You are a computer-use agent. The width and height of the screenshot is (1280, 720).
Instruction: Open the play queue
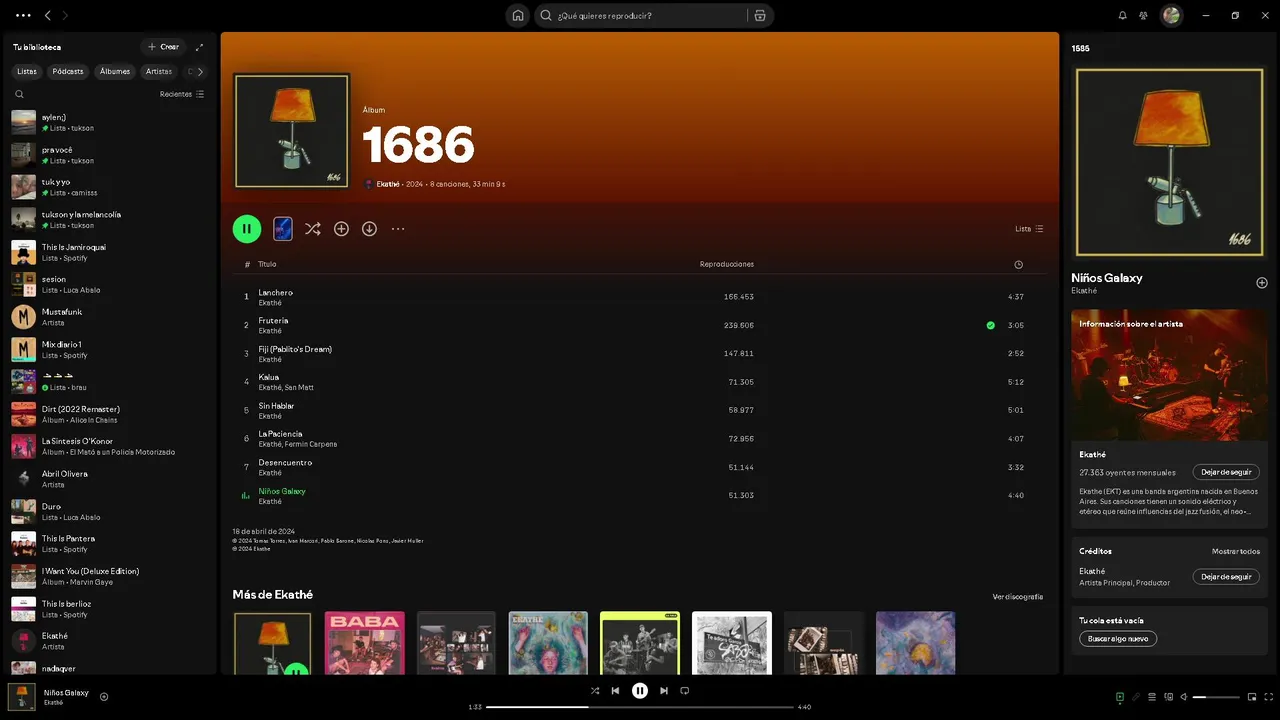1152,697
